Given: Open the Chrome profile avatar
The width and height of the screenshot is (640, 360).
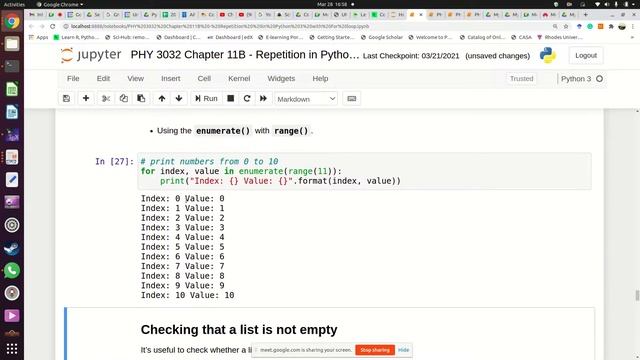Looking at the screenshot, I should pos(622,26).
